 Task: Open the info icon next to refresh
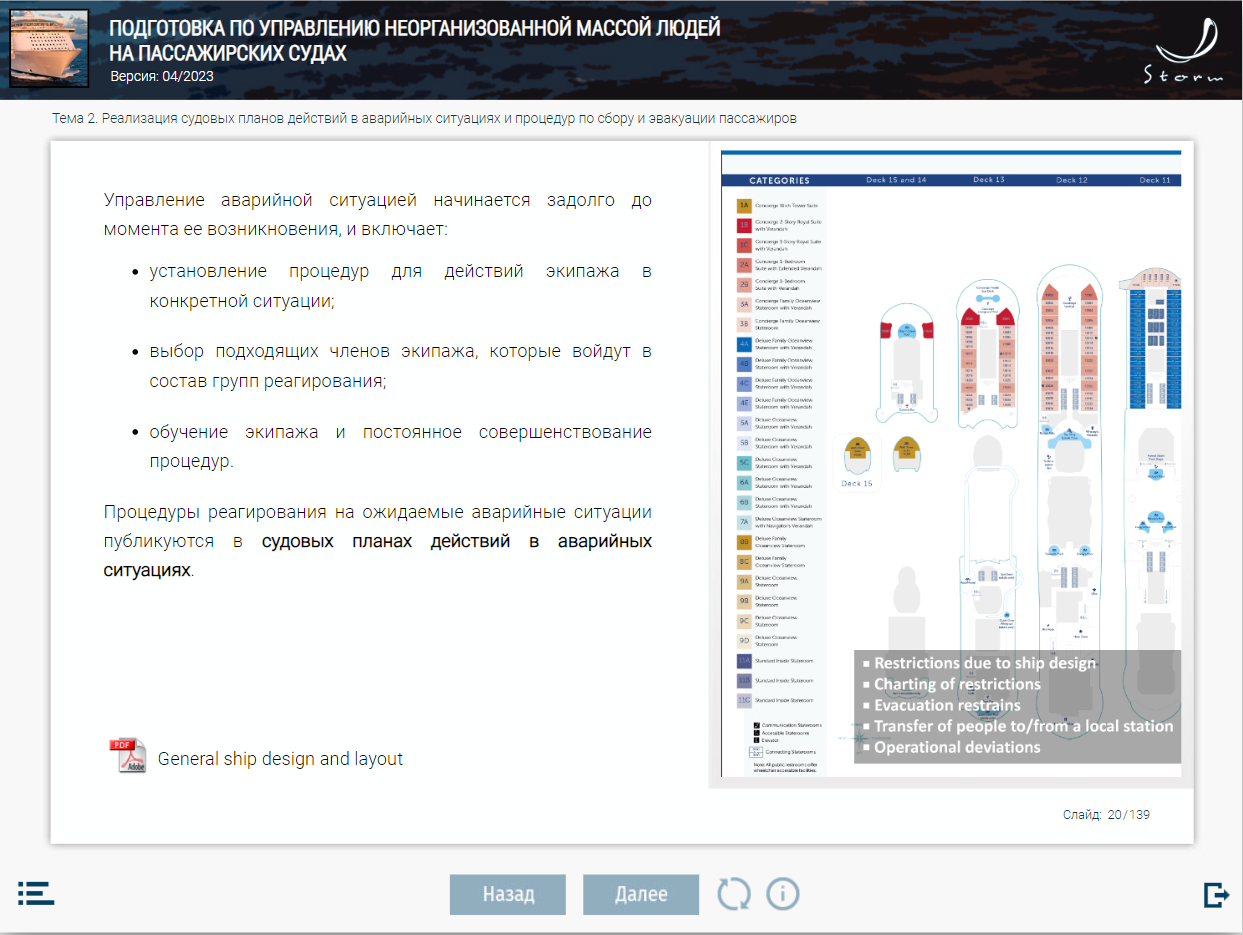click(783, 894)
